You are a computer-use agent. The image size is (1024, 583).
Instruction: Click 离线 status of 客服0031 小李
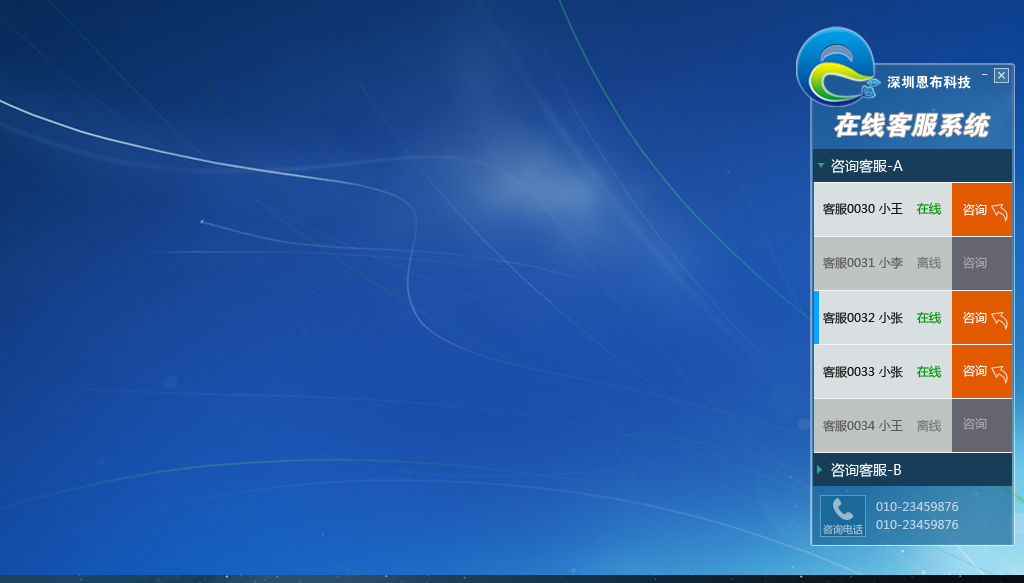[x=929, y=263]
